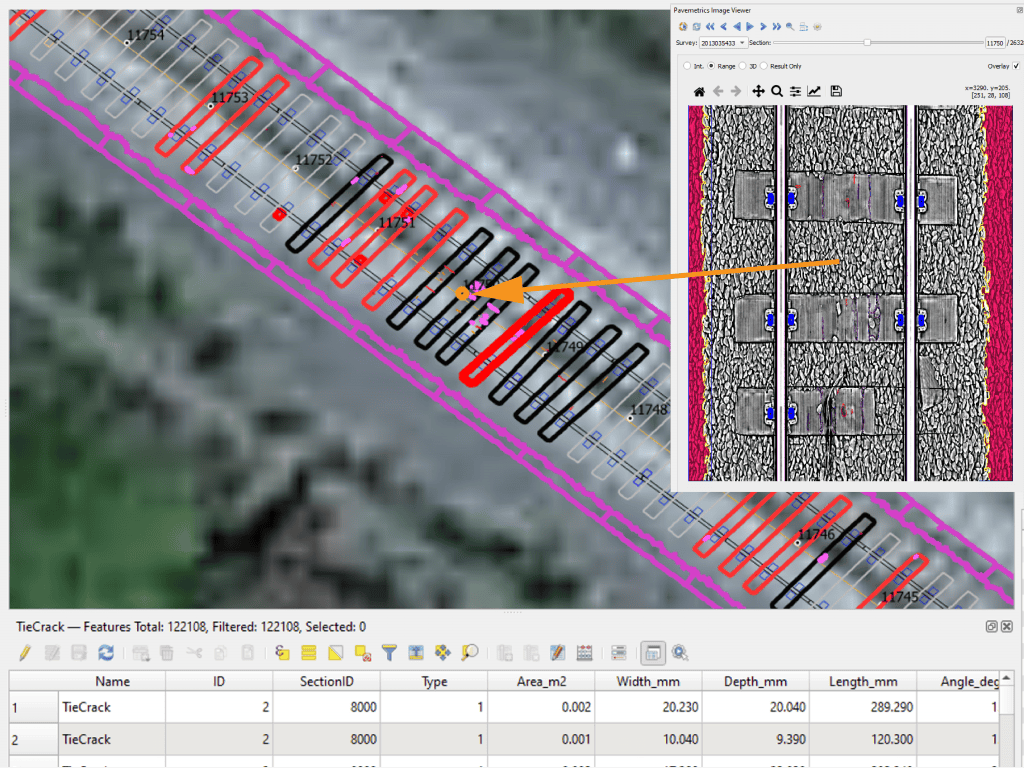Jump to the first section double arrow

tap(709, 27)
